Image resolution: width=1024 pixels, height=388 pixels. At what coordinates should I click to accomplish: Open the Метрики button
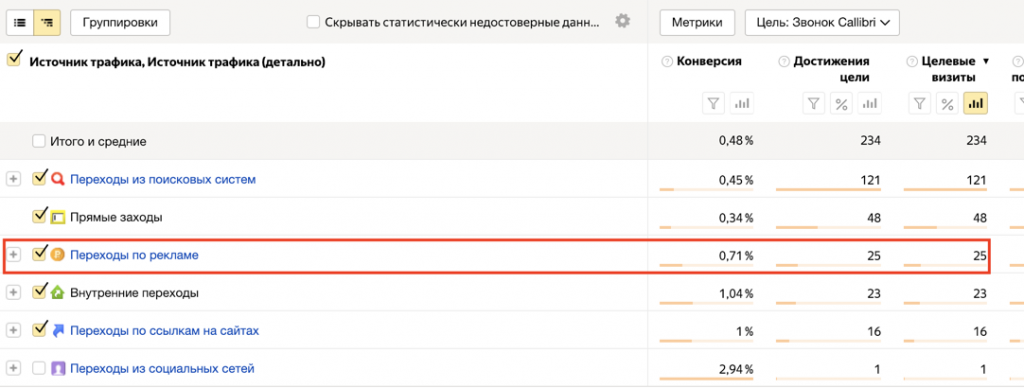pyautogui.click(x=697, y=22)
